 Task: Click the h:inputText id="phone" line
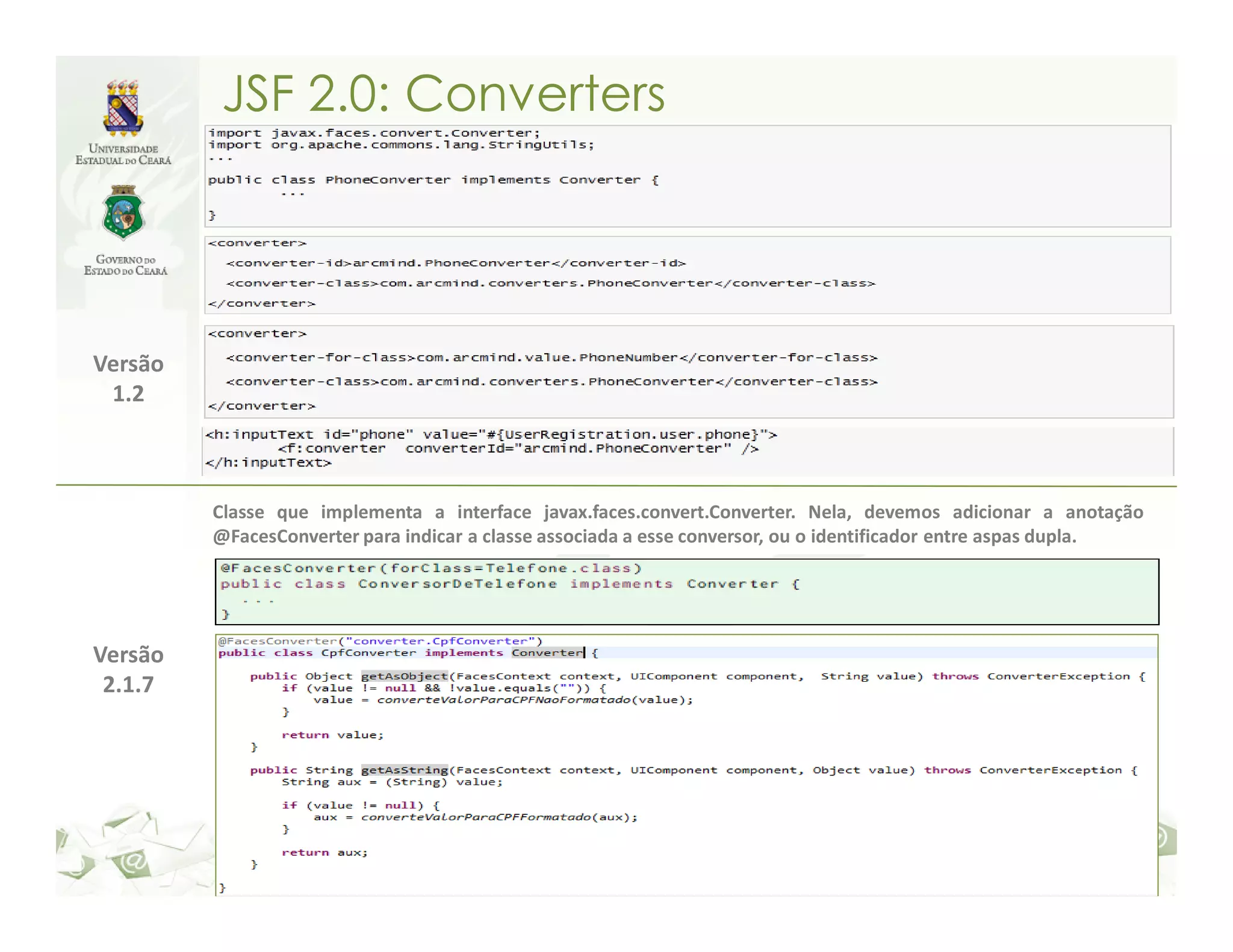[491, 434]
